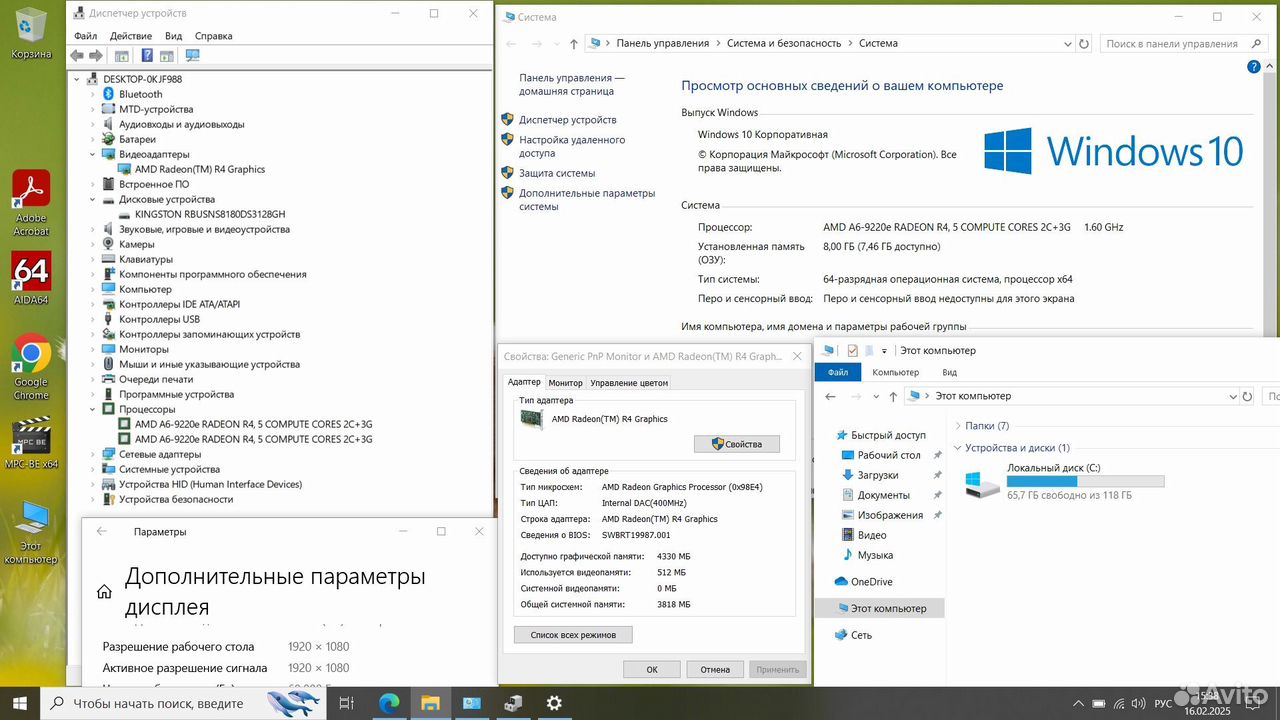Collapse the Видеоадаптеры node
1280x720 pixels.
(x=92, y=154)
